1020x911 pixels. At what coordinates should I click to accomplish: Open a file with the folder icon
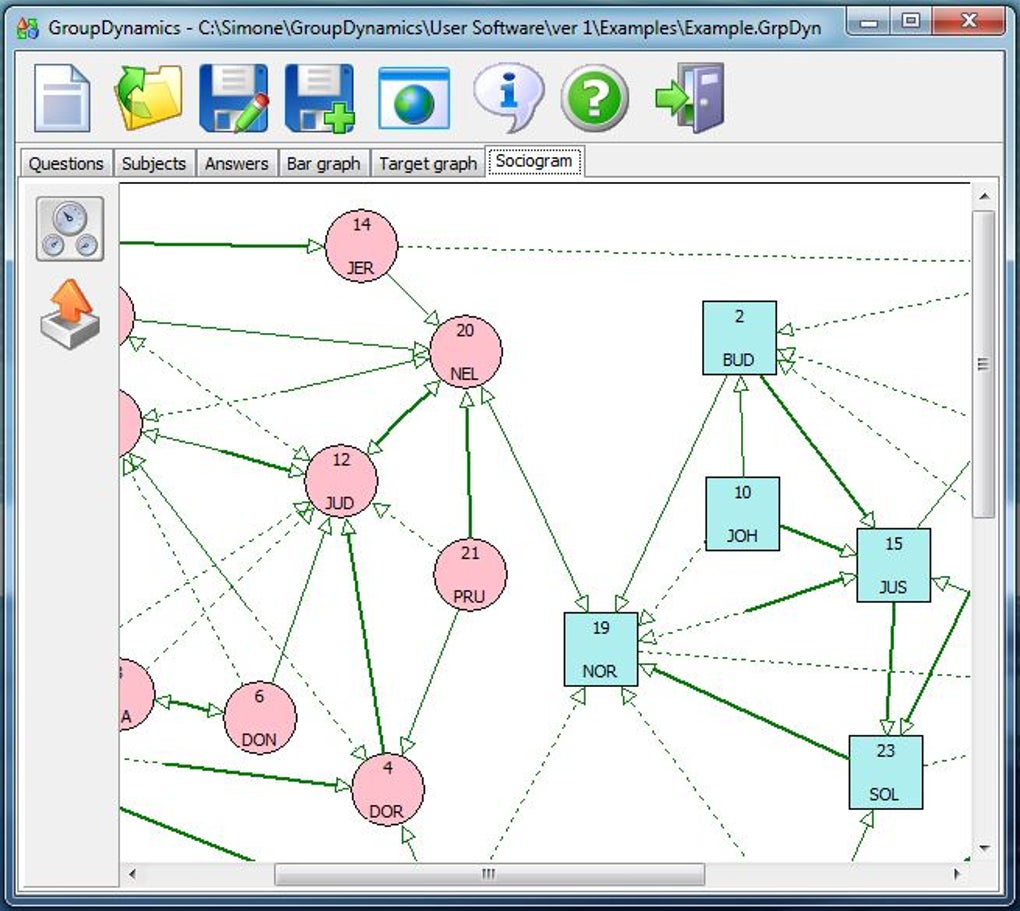tap(148, 98)
